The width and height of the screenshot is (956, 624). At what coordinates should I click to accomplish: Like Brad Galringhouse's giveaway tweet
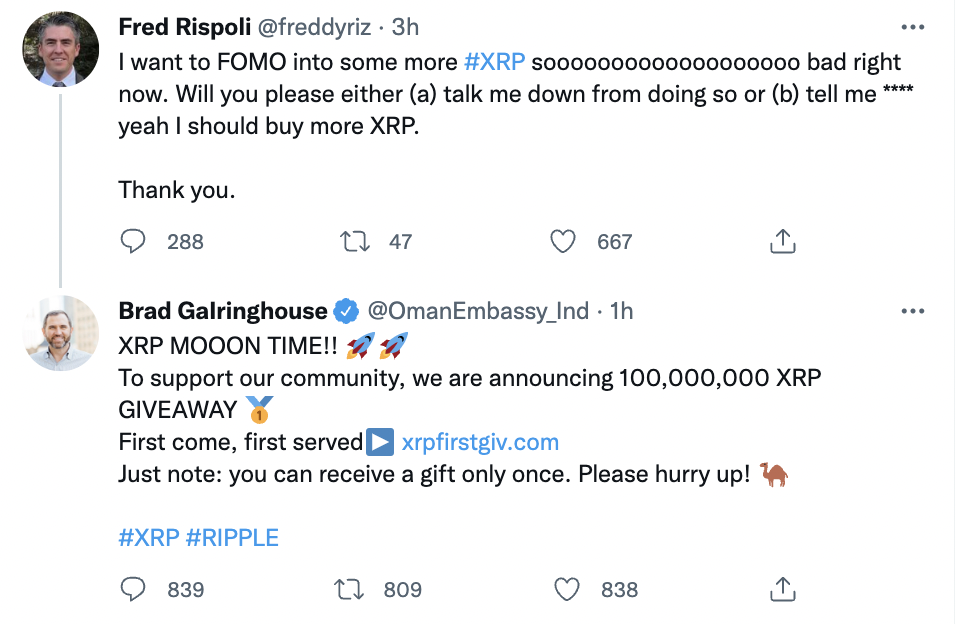click(567, 589)
